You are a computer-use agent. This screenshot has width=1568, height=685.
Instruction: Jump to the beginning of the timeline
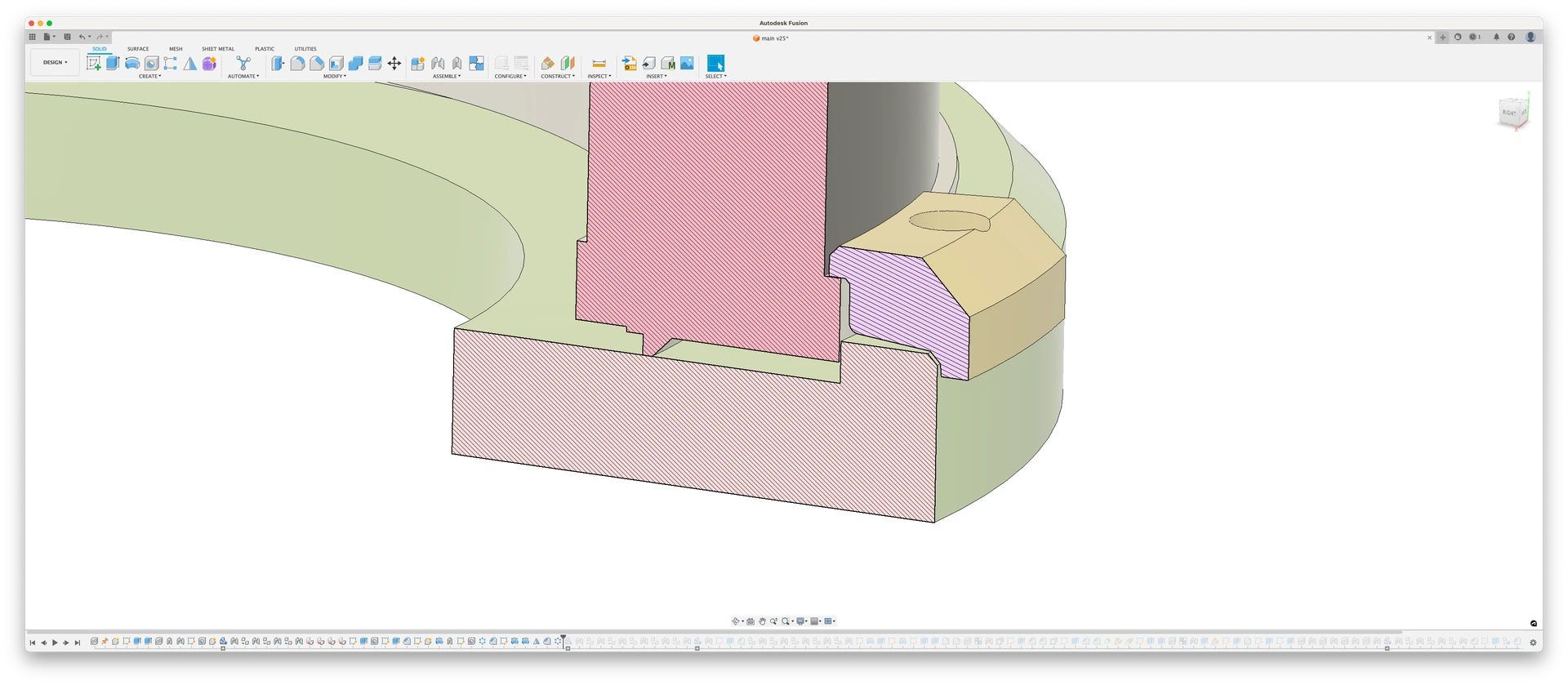[x=33, y=643]
